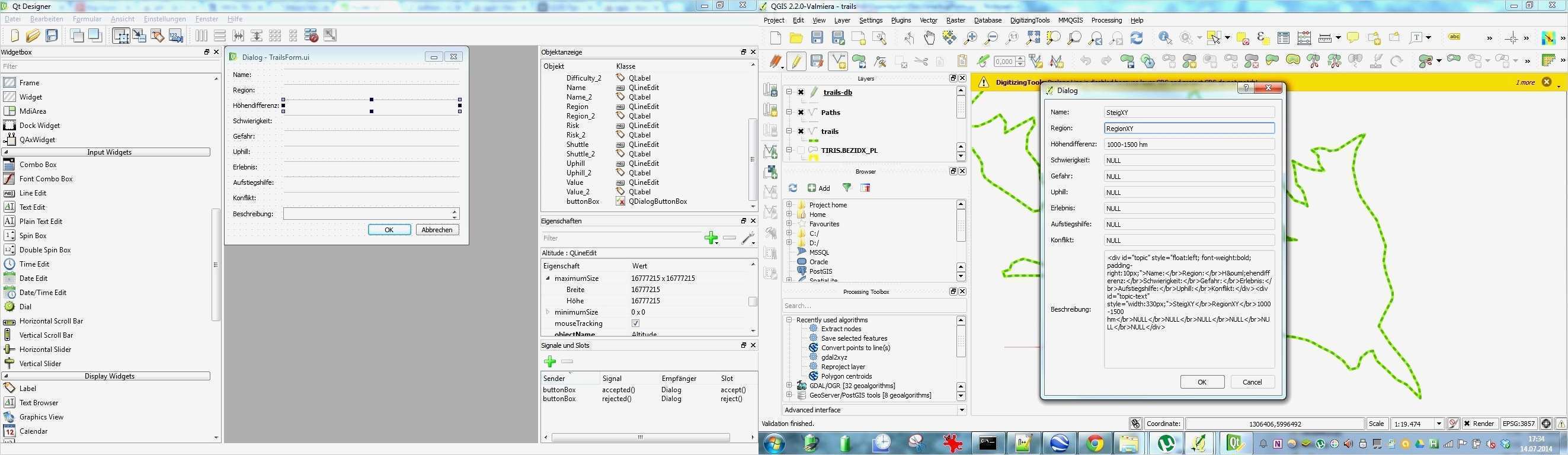Image resolution: width=1568 pixels, height=455 pixels.
Task: Toggle editing with the yellow pencil icon
Action: coord(796,62)
